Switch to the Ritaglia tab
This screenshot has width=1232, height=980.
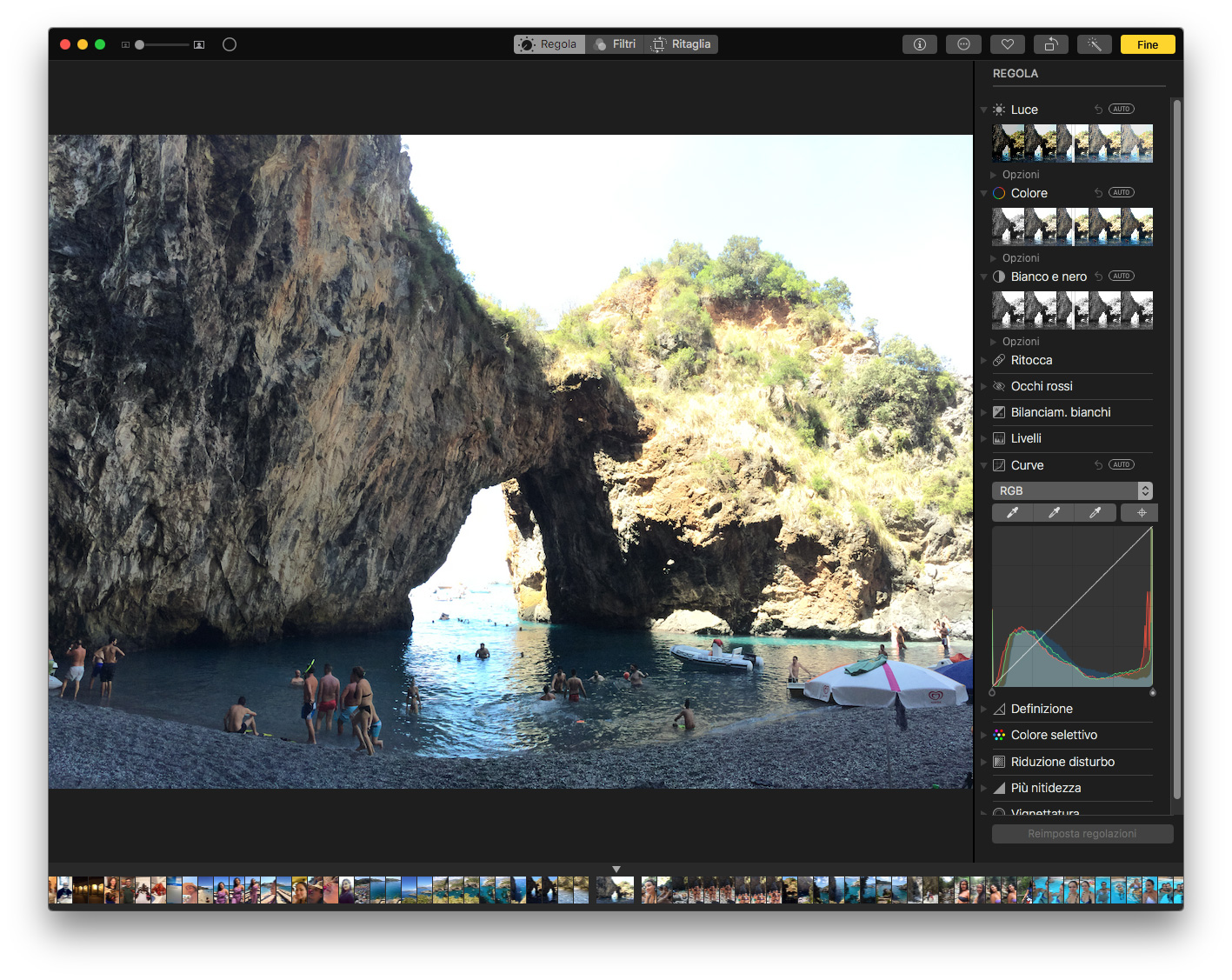pyautogui.click(x=683, y=44)
